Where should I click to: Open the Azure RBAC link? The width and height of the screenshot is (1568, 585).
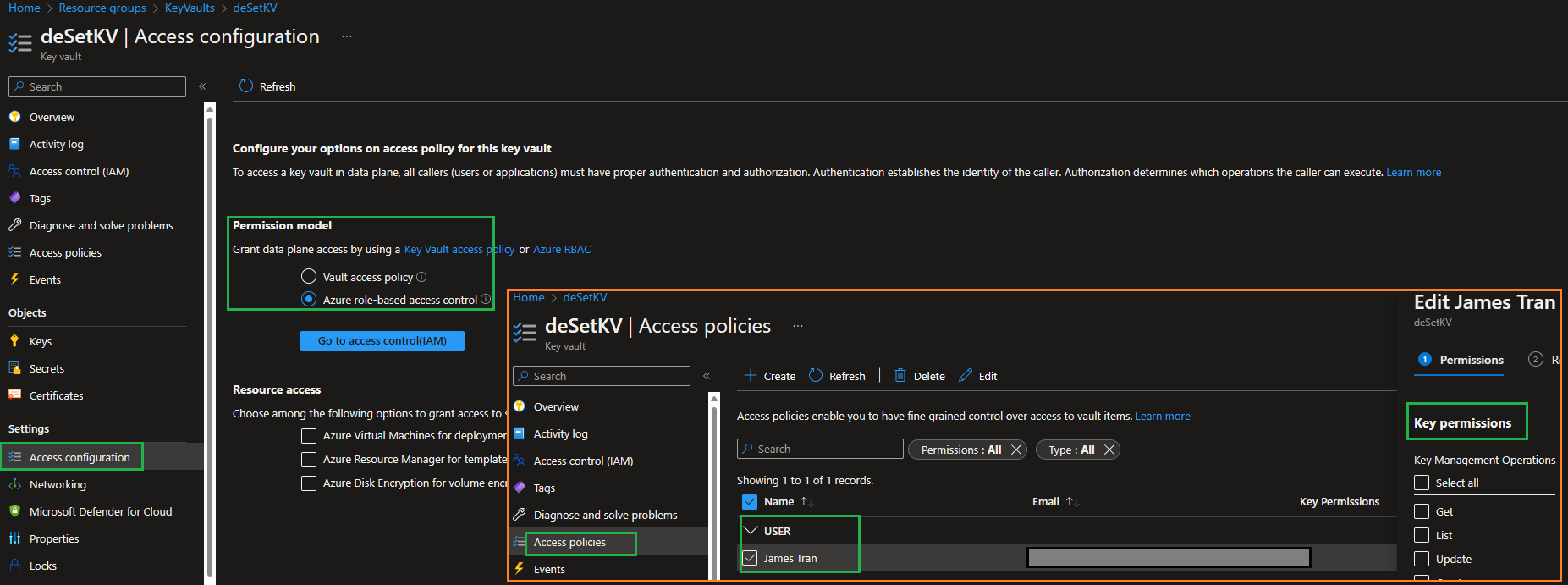(562, 249)
